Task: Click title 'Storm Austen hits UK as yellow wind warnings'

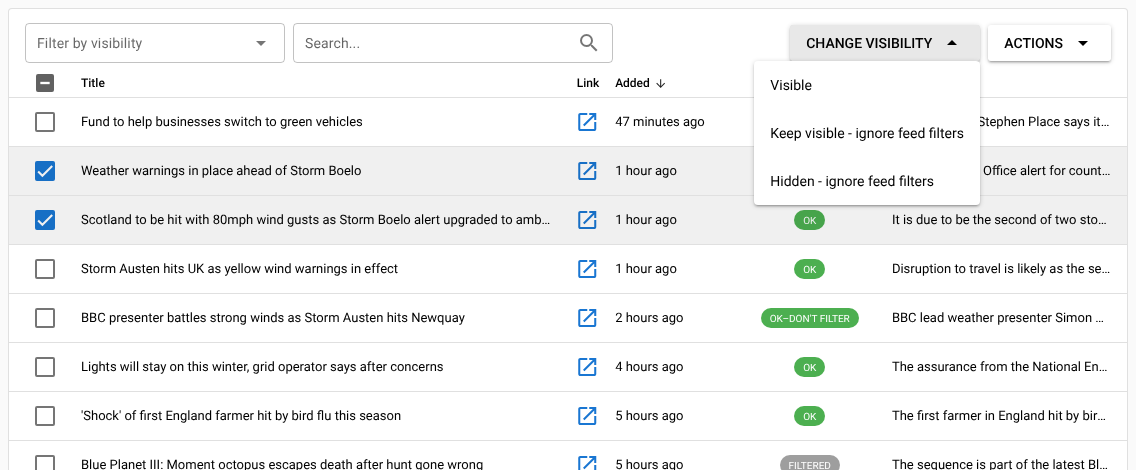Action: click(239, 269)
